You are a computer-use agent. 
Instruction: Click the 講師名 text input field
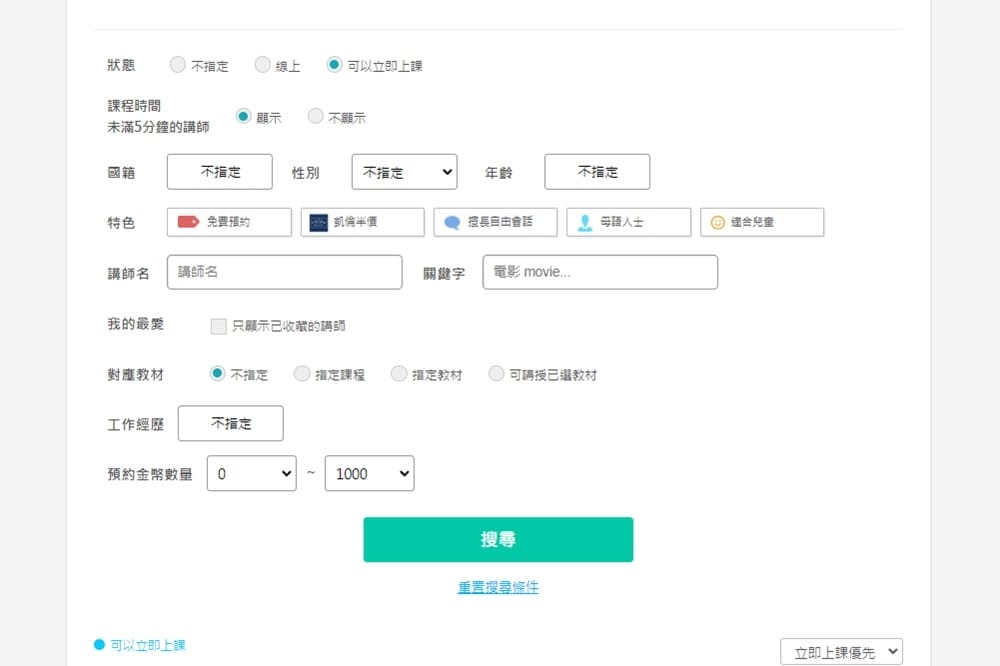click(284, 272)
